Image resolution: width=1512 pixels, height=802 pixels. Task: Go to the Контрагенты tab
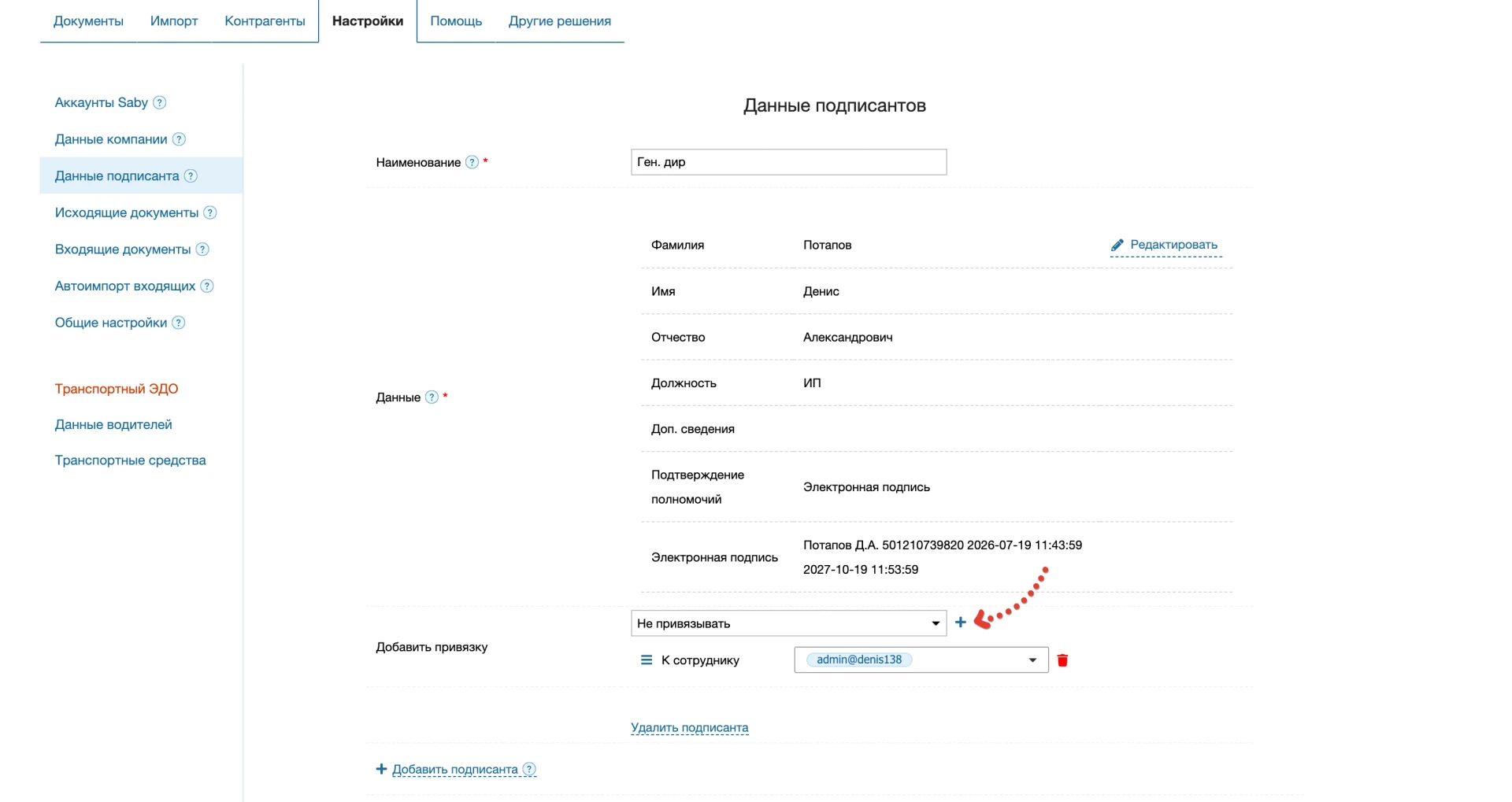pos(265,21)
